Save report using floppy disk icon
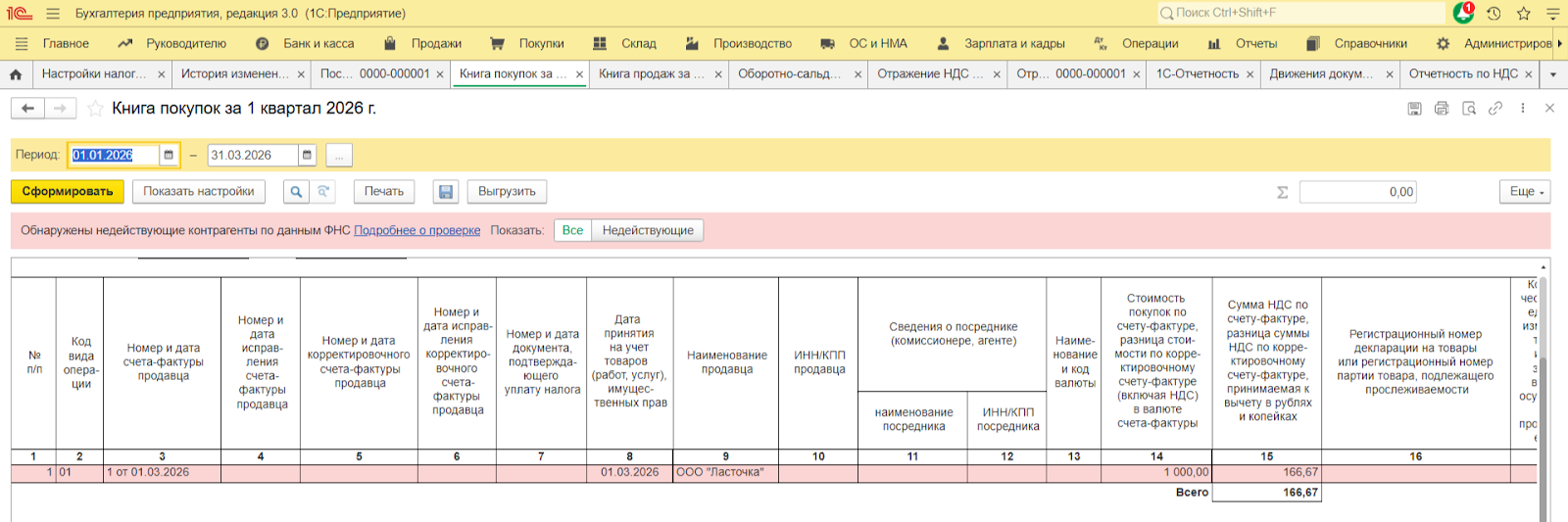The width and height of the screenshot is (1568, 522). (x=446, y=192)
